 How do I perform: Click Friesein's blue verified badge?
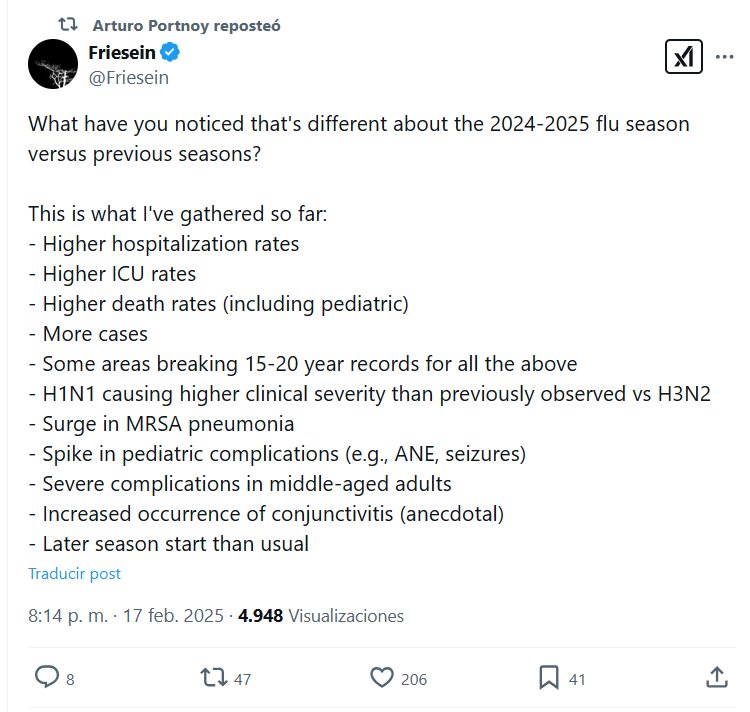click(x=171, y=52)
